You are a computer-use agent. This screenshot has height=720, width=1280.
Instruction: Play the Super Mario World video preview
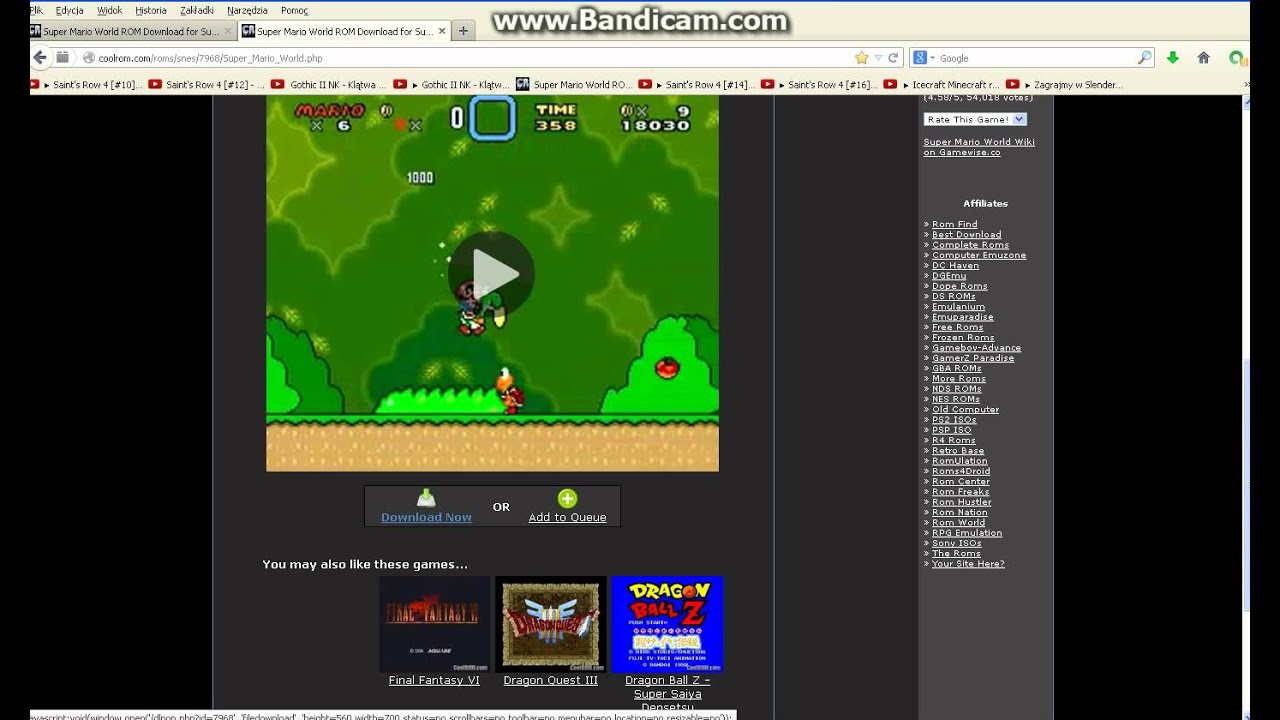coord(491,273)
